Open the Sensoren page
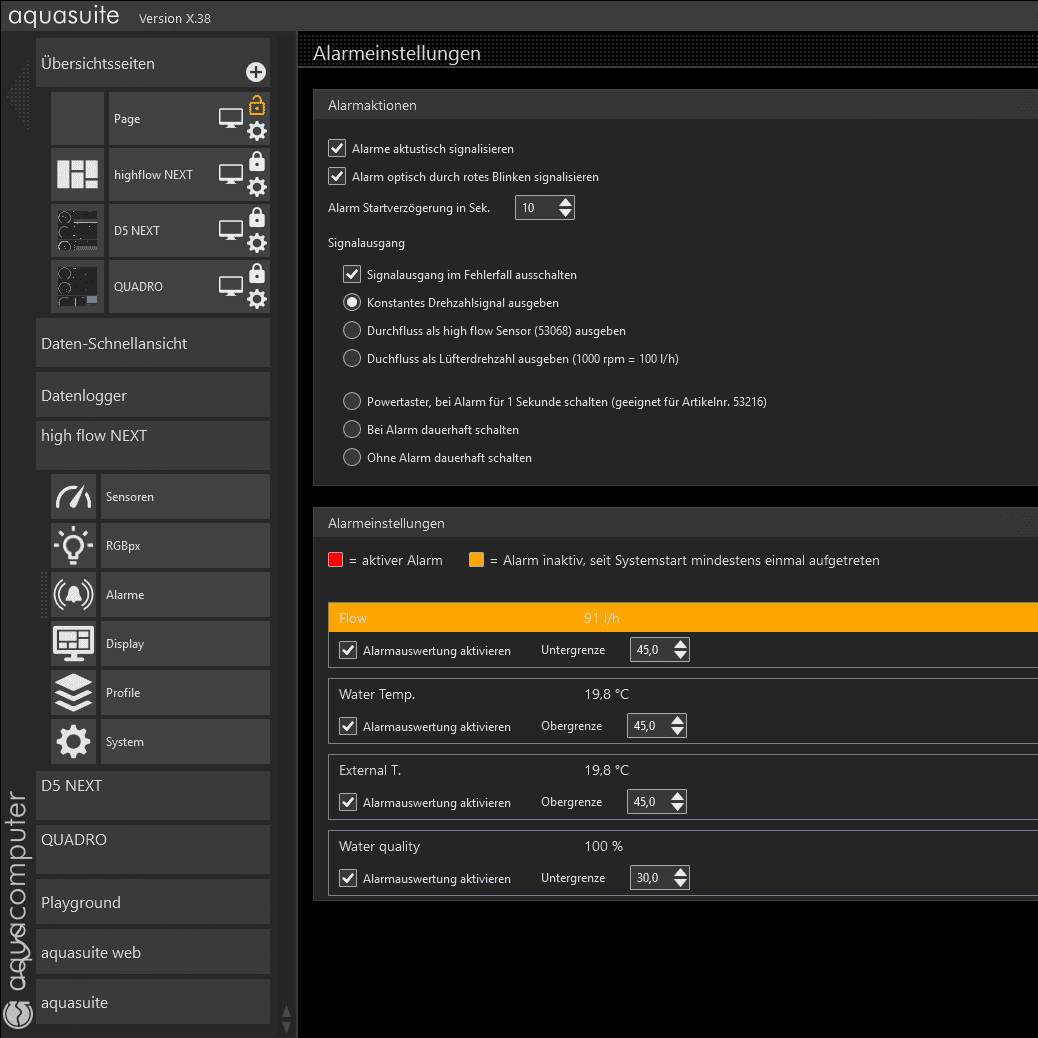The height and width of the screenshot is (1038, 1038). point(185,496)
